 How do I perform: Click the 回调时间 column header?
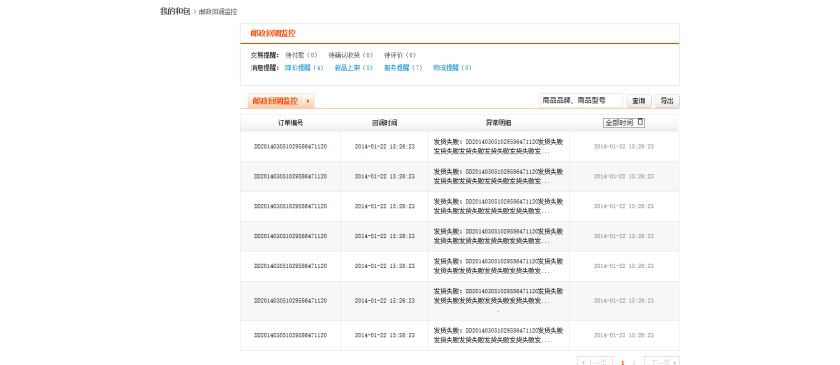[x=385, y=123]
